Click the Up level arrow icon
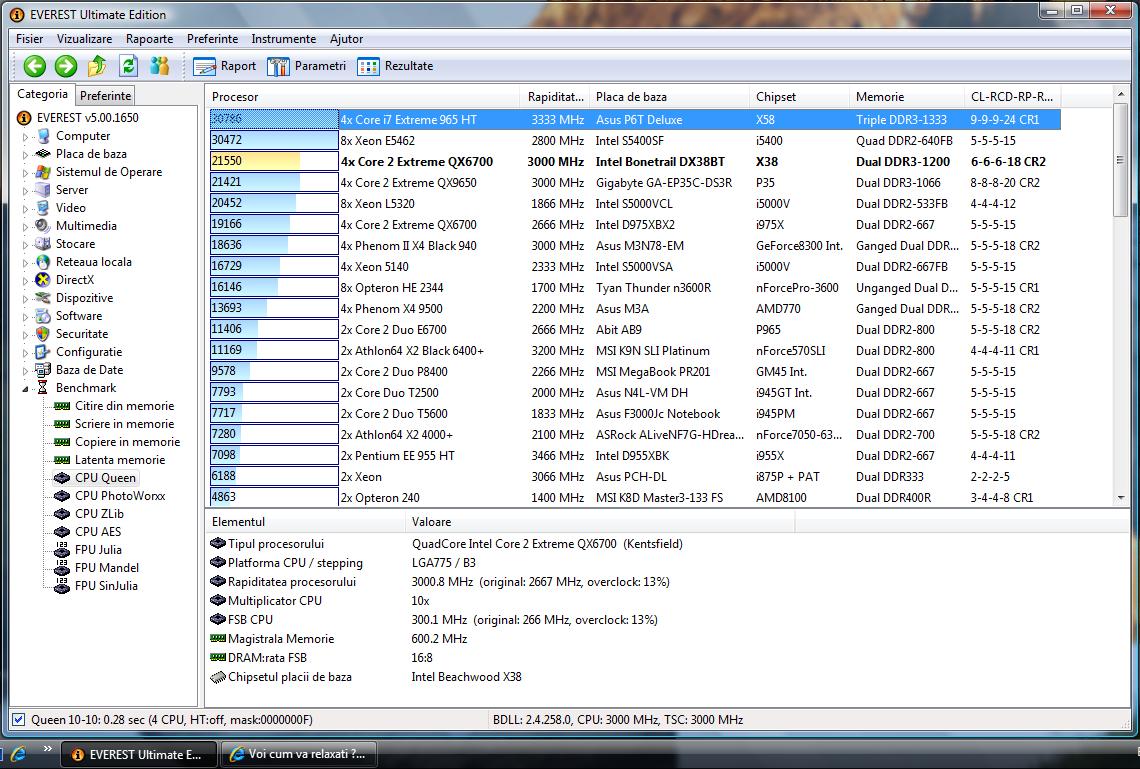 click(97, 66)
